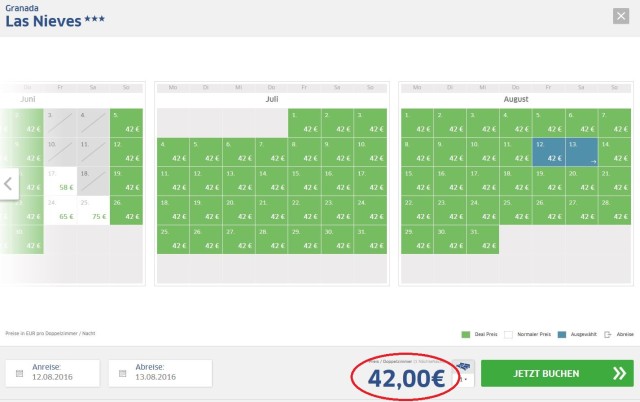Select June 24 priced at 65 €
The width and height of the screenshot is (640, 402).
point(61,209)
